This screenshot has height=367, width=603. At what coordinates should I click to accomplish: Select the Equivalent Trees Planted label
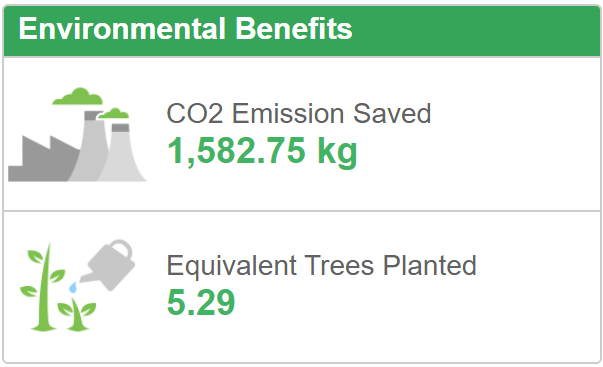point(321,265)
